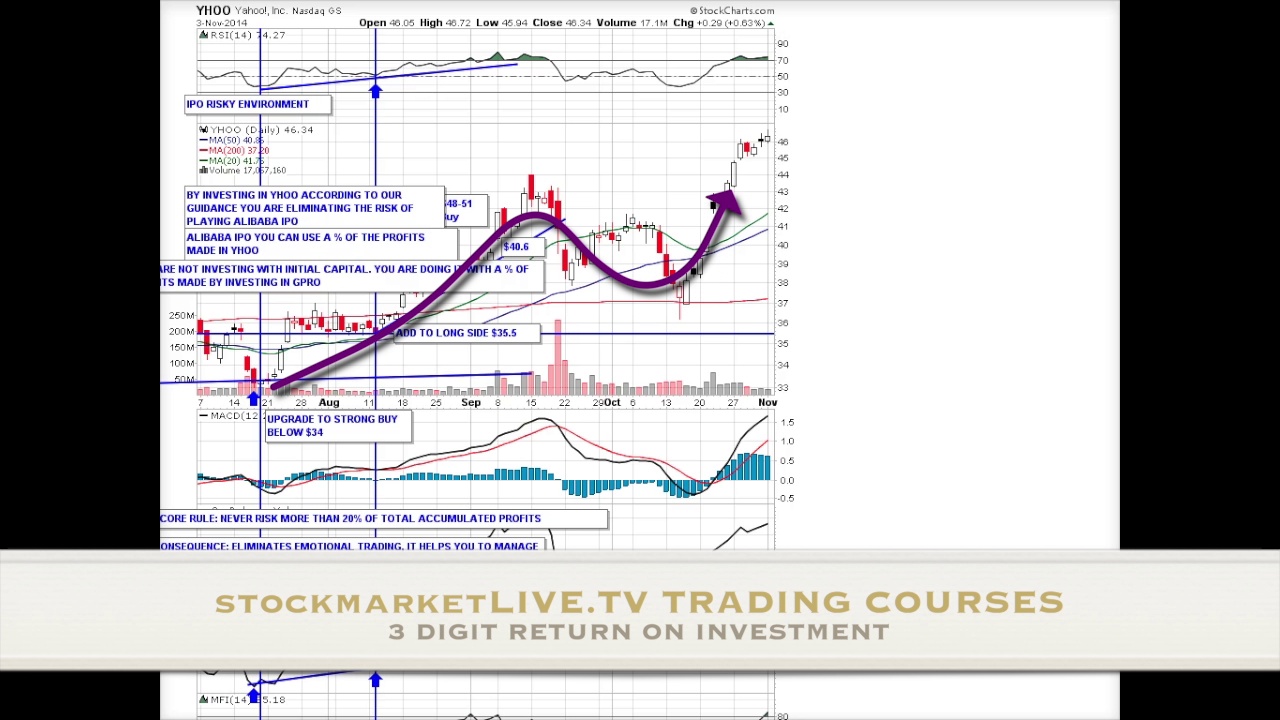Viewport: 1280px width, 720px height.
Task: Click the 'Volume 17,067,160' legend entry
Action: (243, 170)
